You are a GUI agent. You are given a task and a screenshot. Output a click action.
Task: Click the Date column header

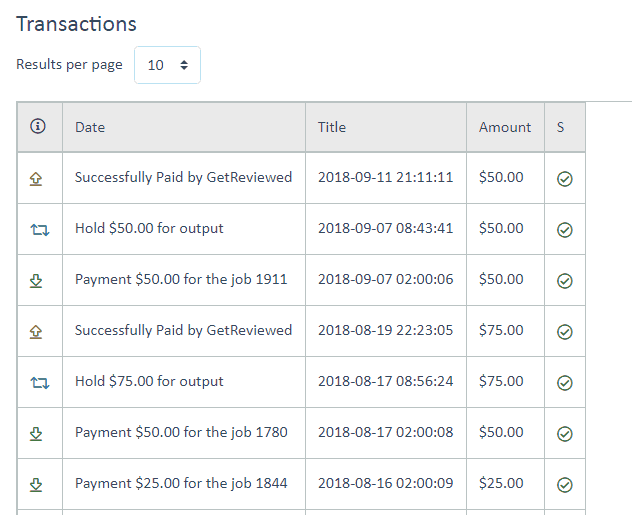pos(90,127)
